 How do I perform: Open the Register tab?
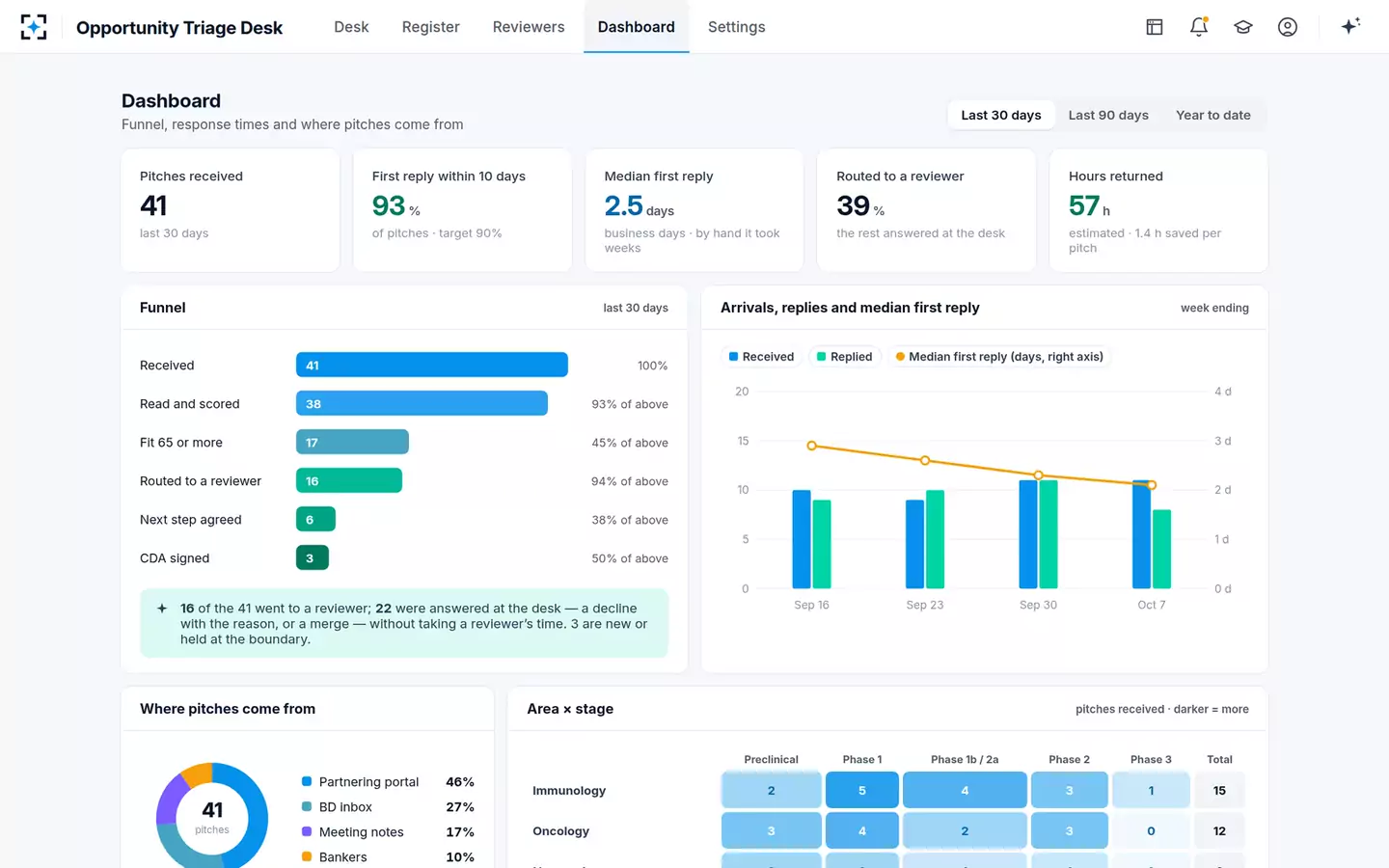(430, 27)
